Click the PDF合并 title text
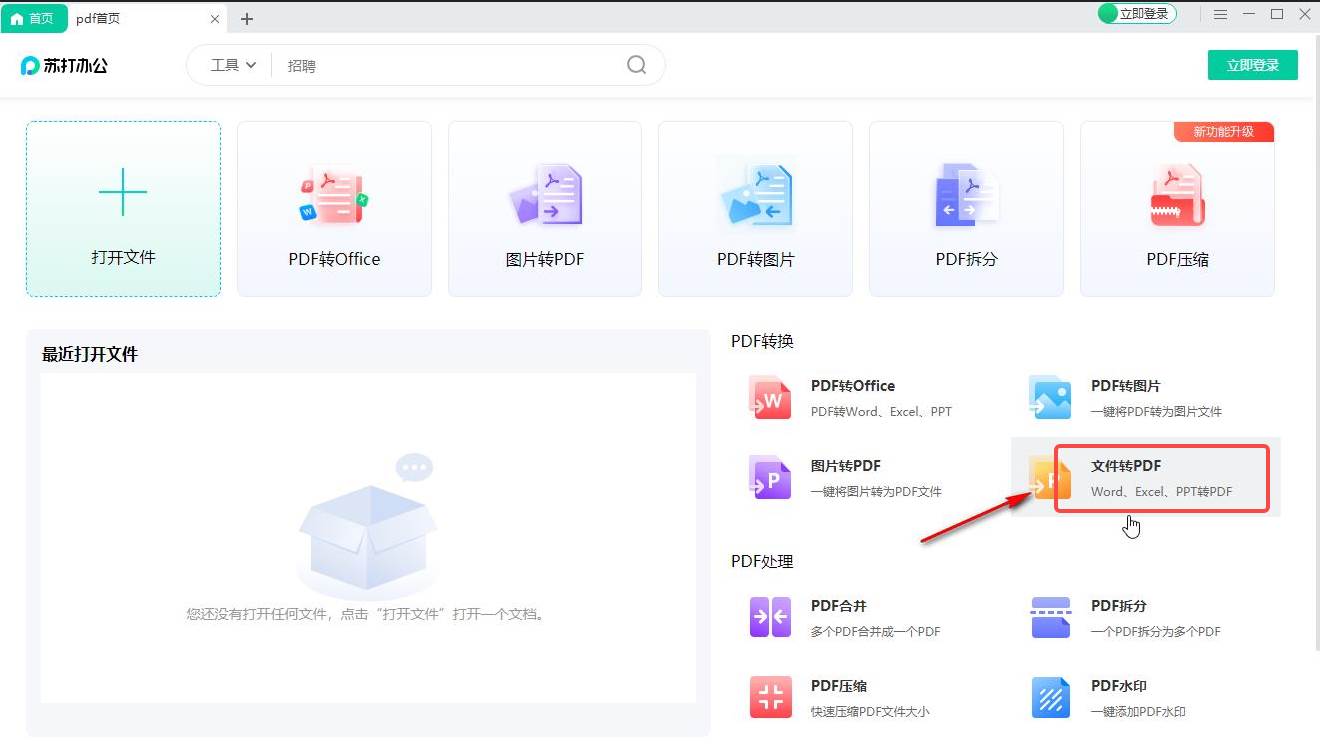 click(x=839, y=606)
